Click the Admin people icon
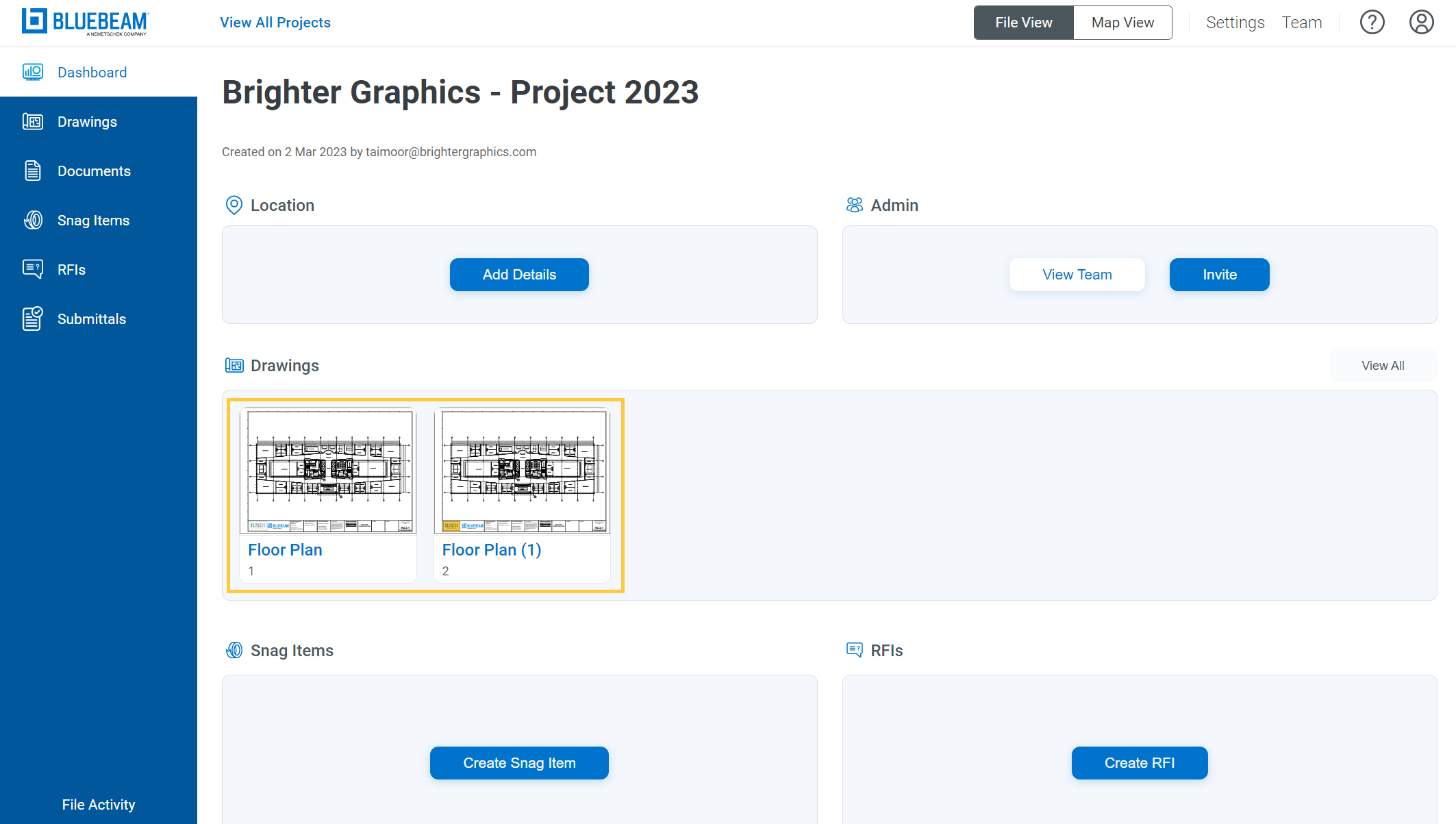 (x=855, y=205)
